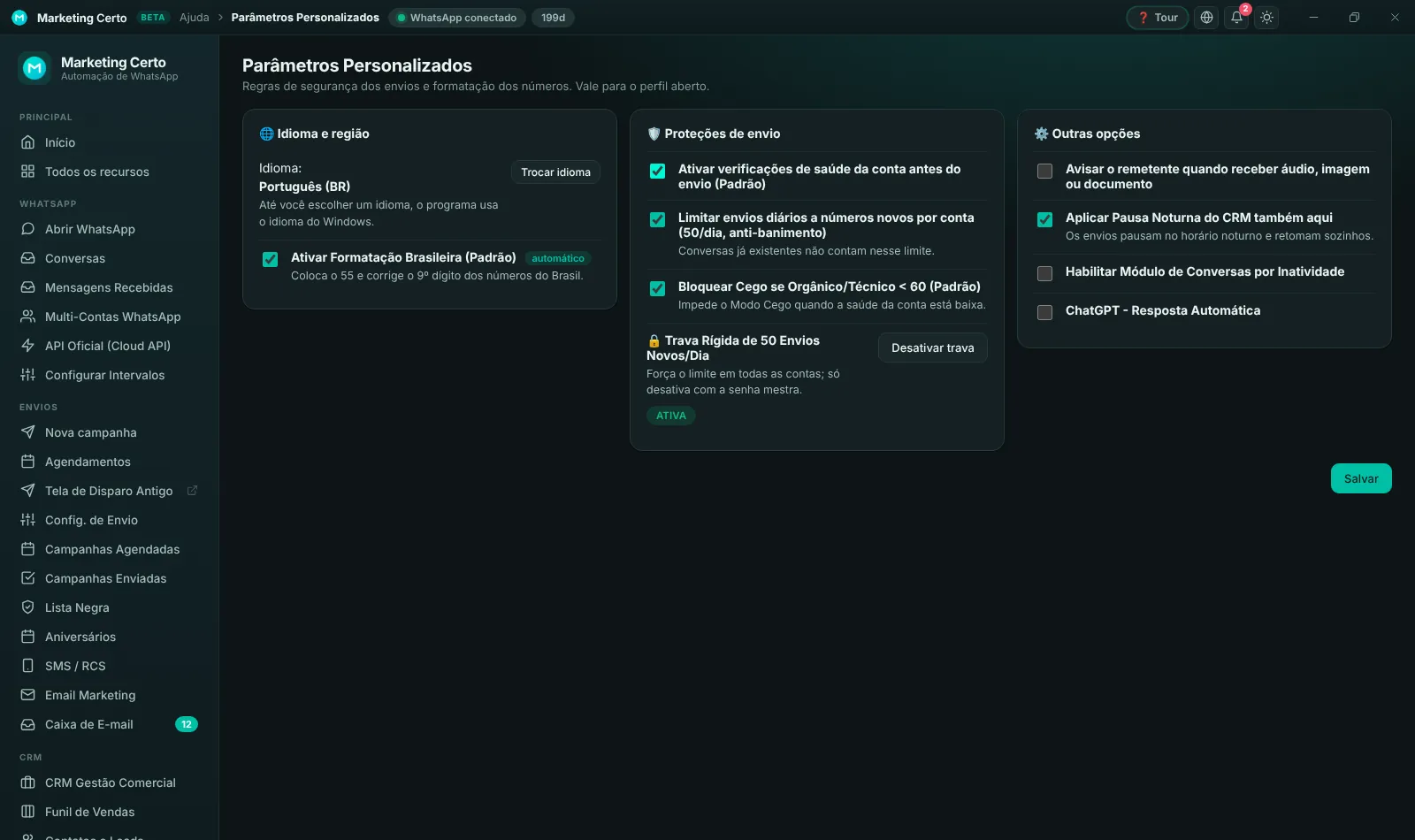This screenshot has width=1415, height=840.
Task: Open Caixa de E-mail inbox
Action: (109, 724)
